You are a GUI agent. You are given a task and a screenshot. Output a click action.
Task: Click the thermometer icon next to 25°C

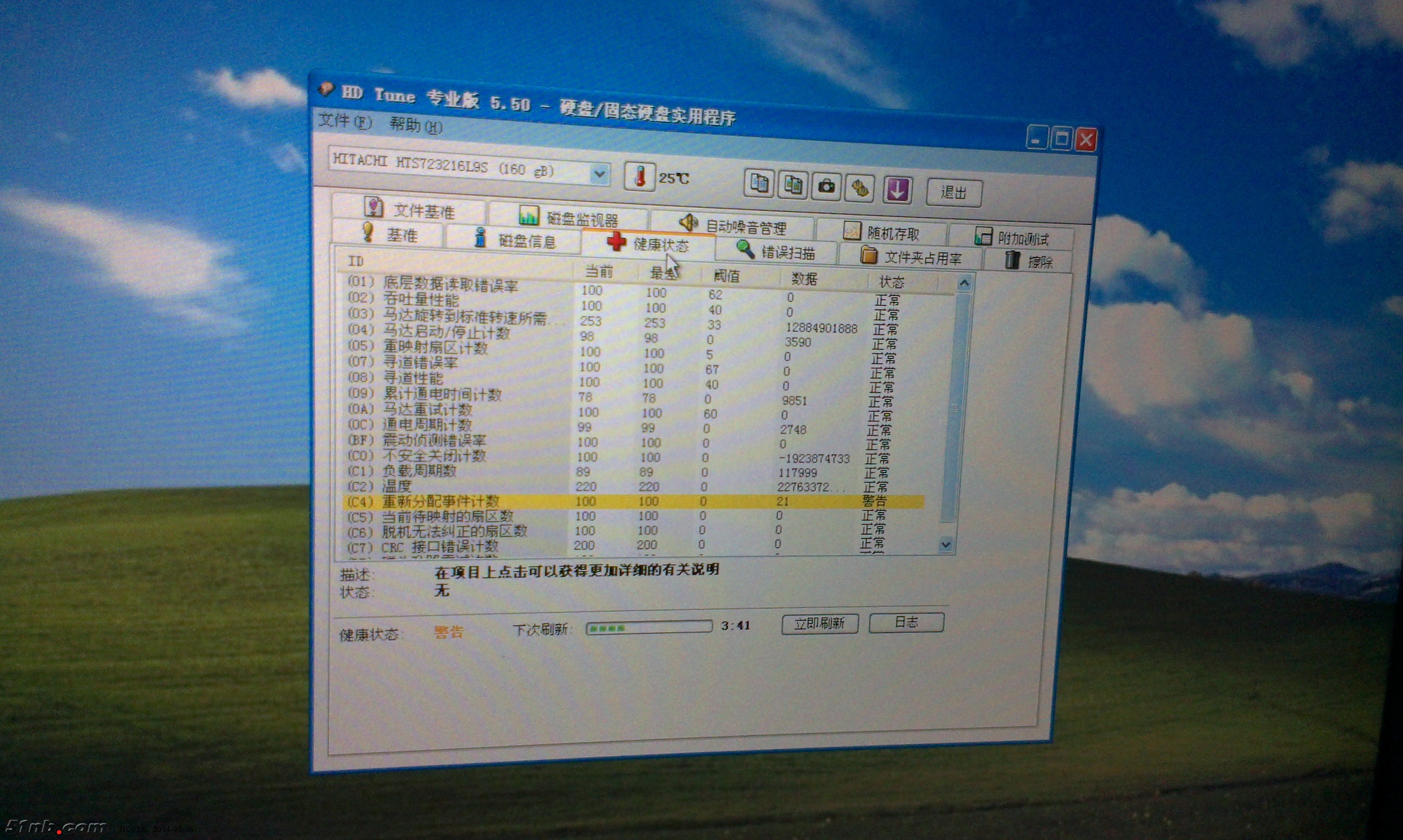[641, 176]
